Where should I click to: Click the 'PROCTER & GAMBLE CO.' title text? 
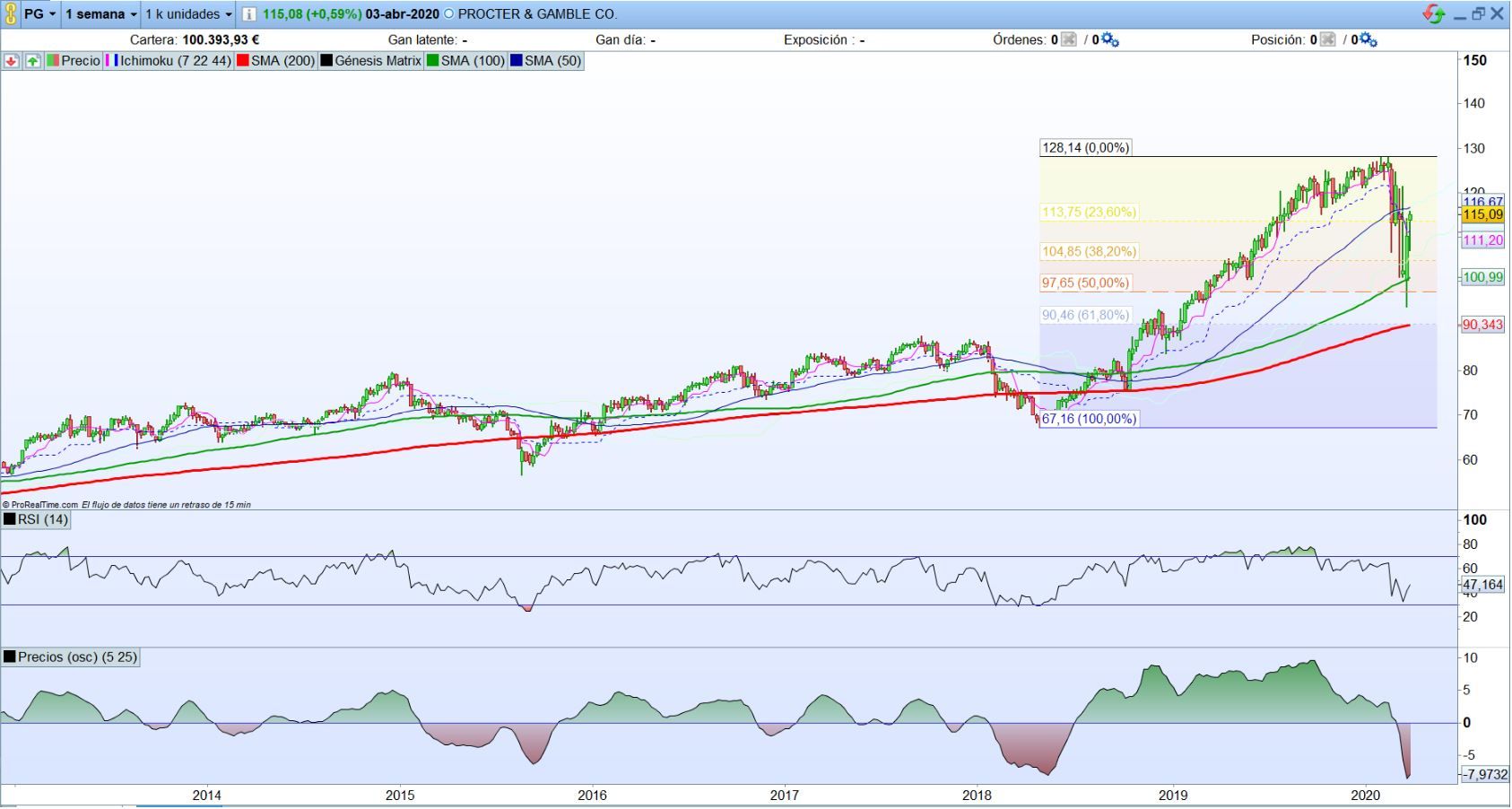pos(538,14)
